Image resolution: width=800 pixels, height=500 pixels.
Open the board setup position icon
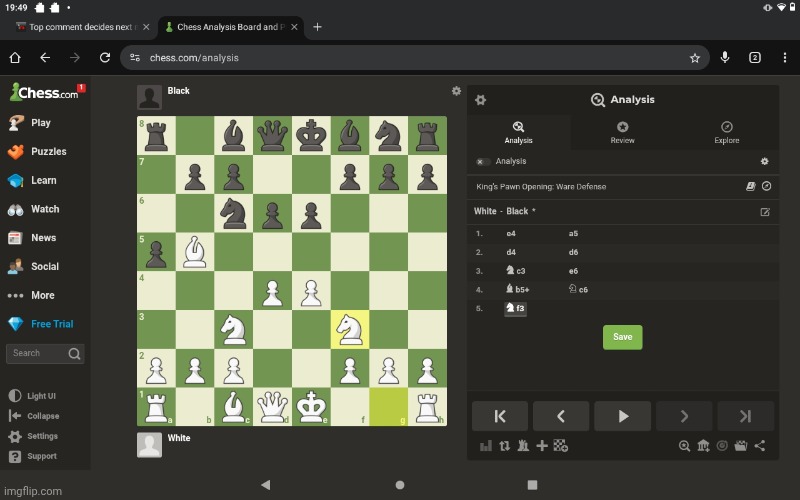(561, 446)
